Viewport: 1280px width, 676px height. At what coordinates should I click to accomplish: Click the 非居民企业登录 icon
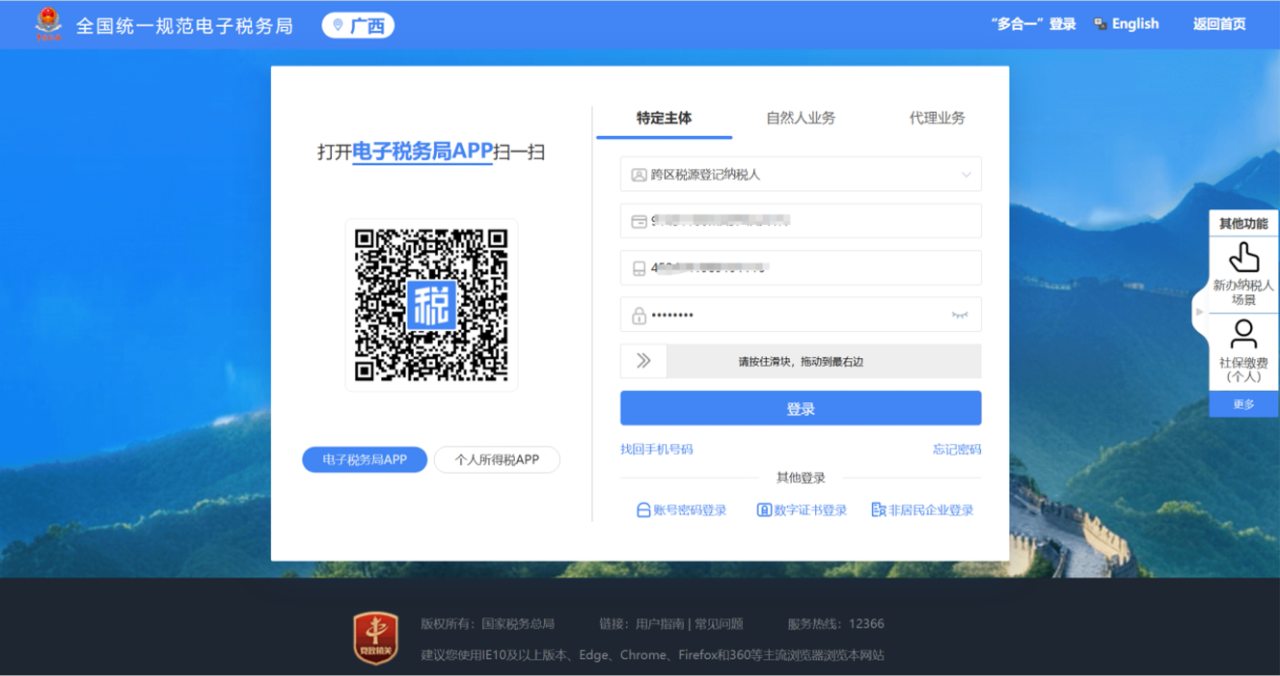(x=878, y=510)
